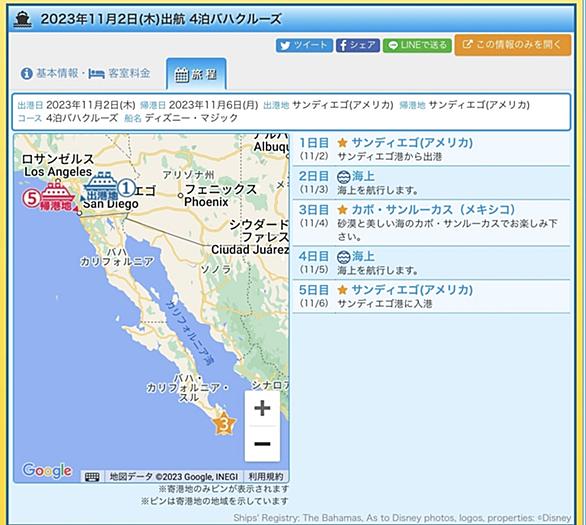586x525 pixels.
Task: Open day 5 サンディエゴ(アメリカ) port link
Action: coord(412,290)
